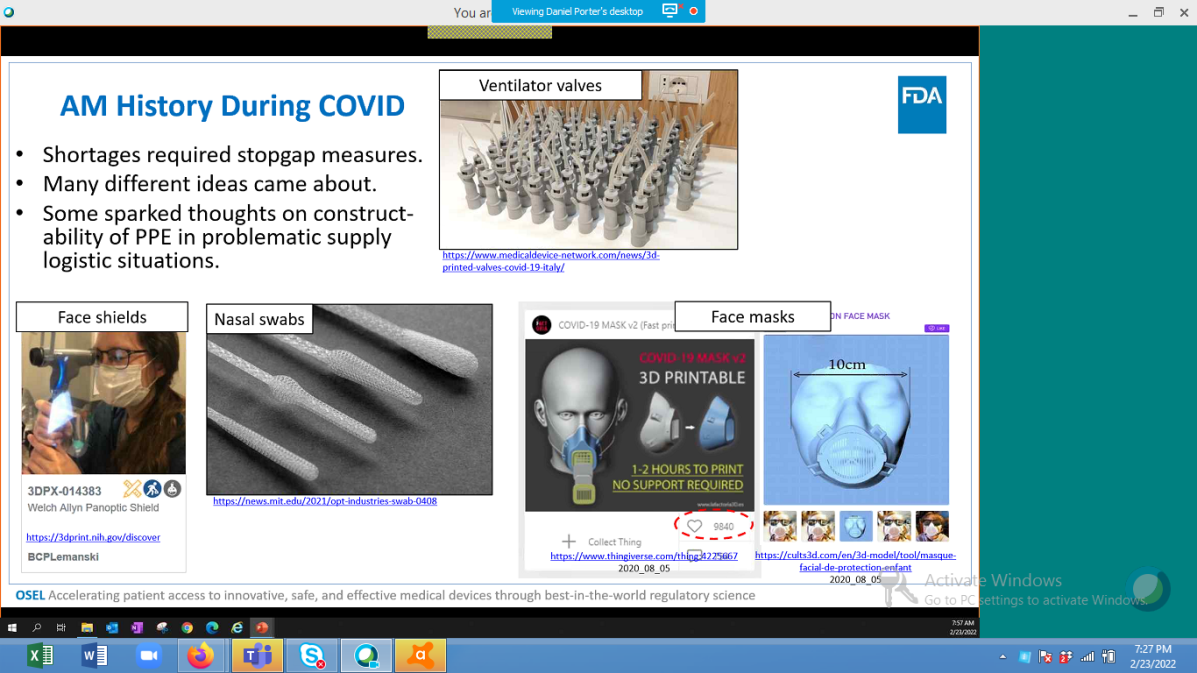This screenshot has width=1197, height=673.
Task: Select the Webex taskbar icon
Action: [x=366, y=655]
